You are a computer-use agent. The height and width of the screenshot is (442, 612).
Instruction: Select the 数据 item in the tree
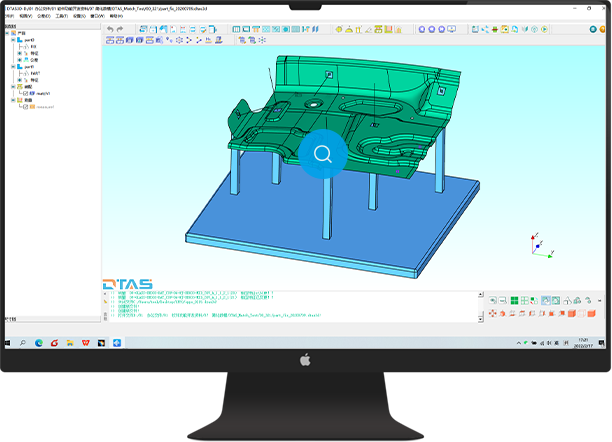tap(27, 99)
